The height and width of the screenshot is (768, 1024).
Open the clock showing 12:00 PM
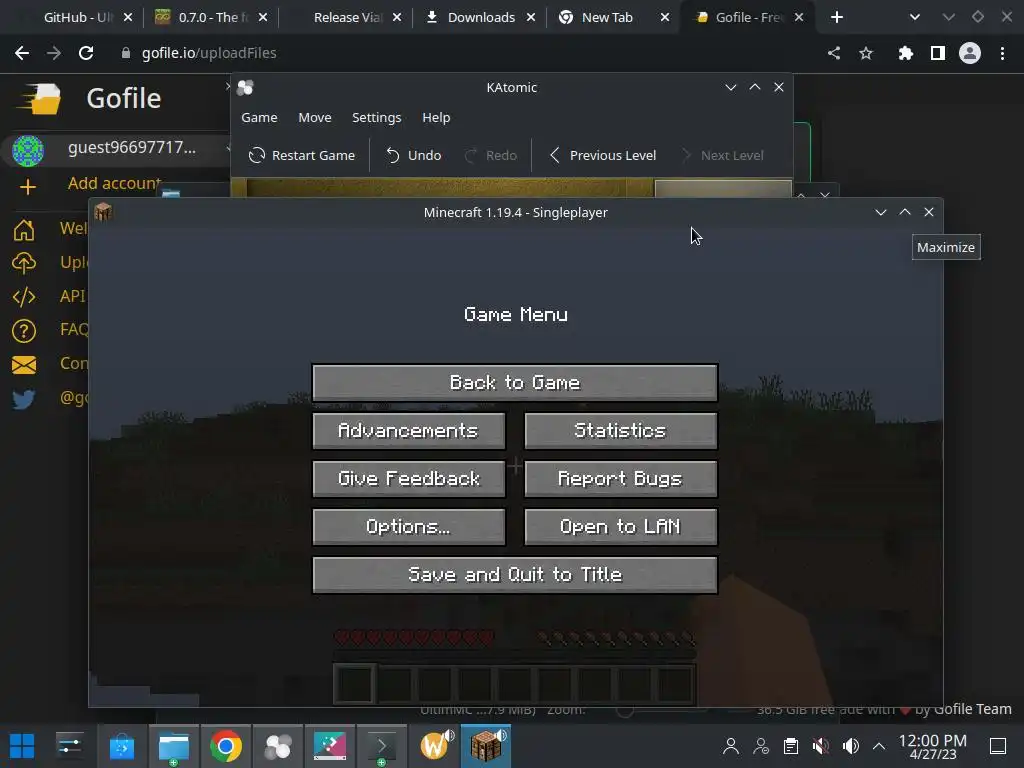point(933,746)
